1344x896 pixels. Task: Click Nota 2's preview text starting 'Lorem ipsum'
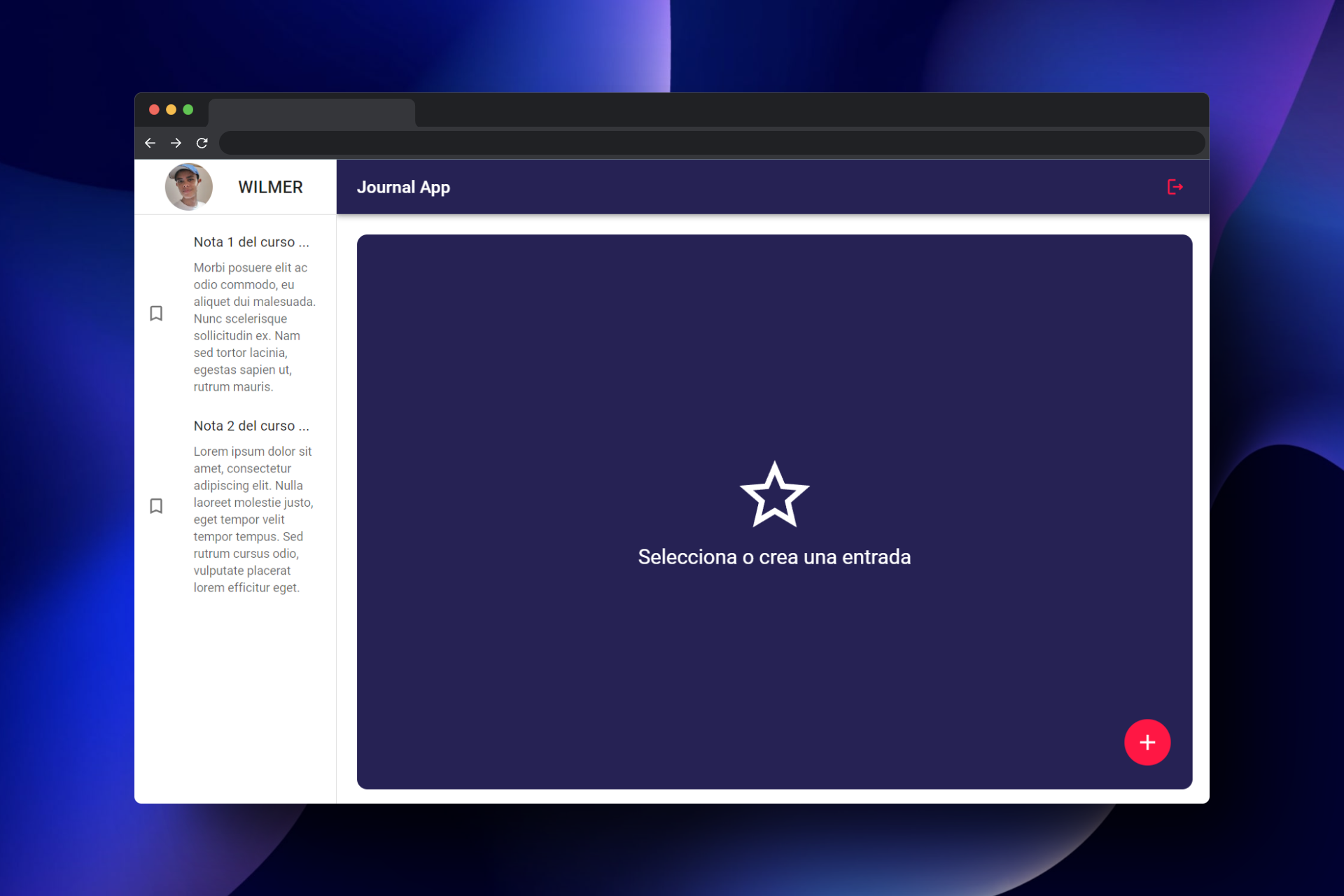coord(253,519)
